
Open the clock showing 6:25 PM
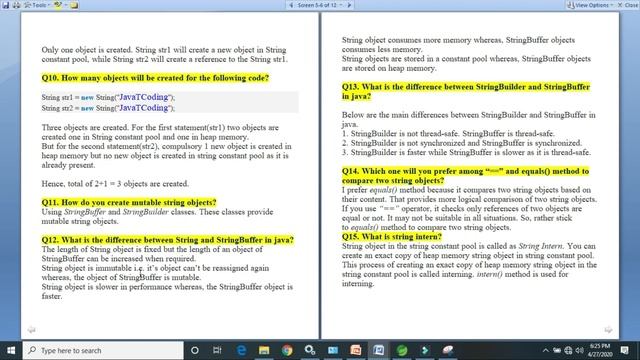coord(600,350)
